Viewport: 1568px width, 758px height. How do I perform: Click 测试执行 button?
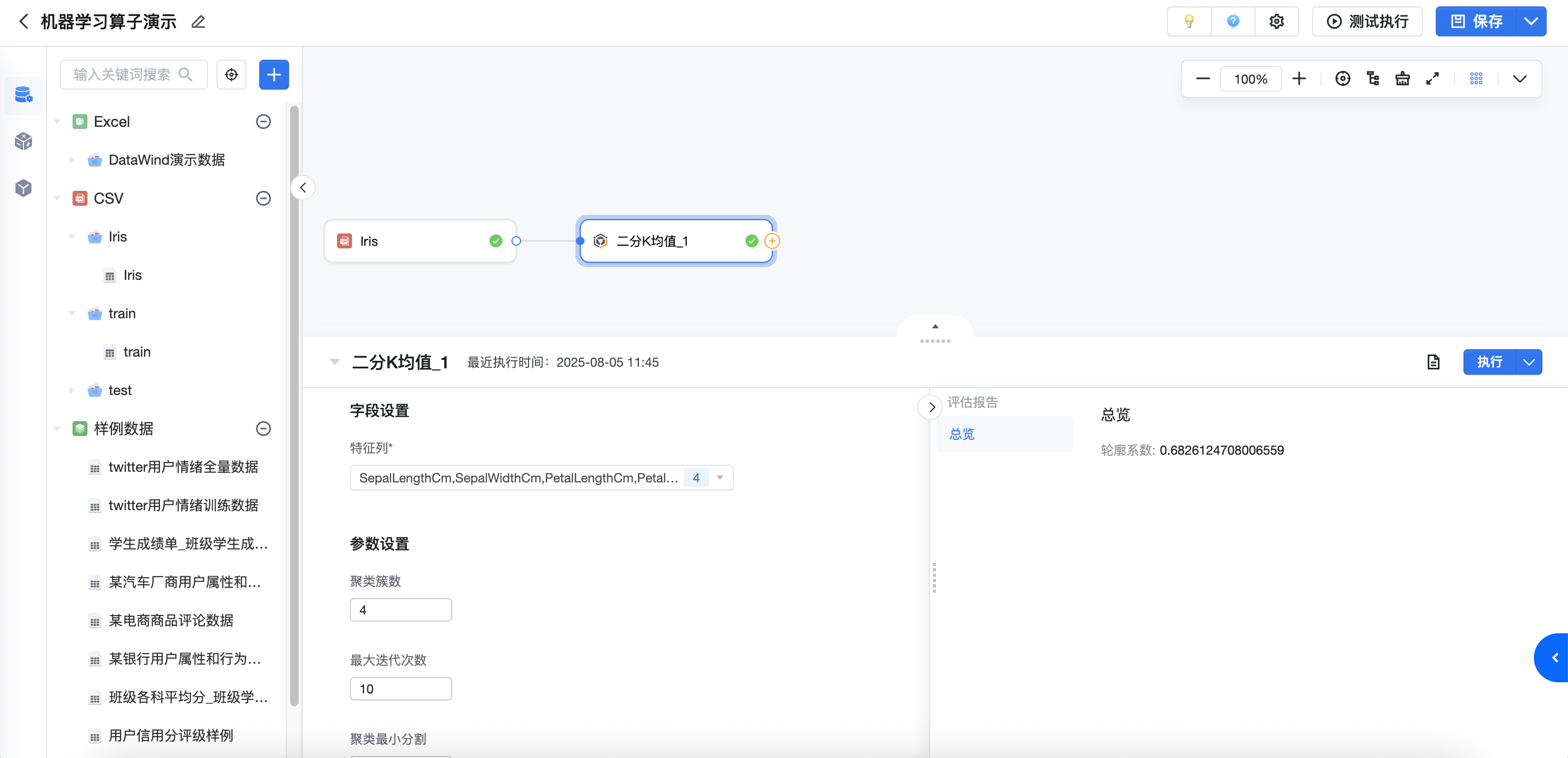pyautogui.click(x=1367, y=22)
